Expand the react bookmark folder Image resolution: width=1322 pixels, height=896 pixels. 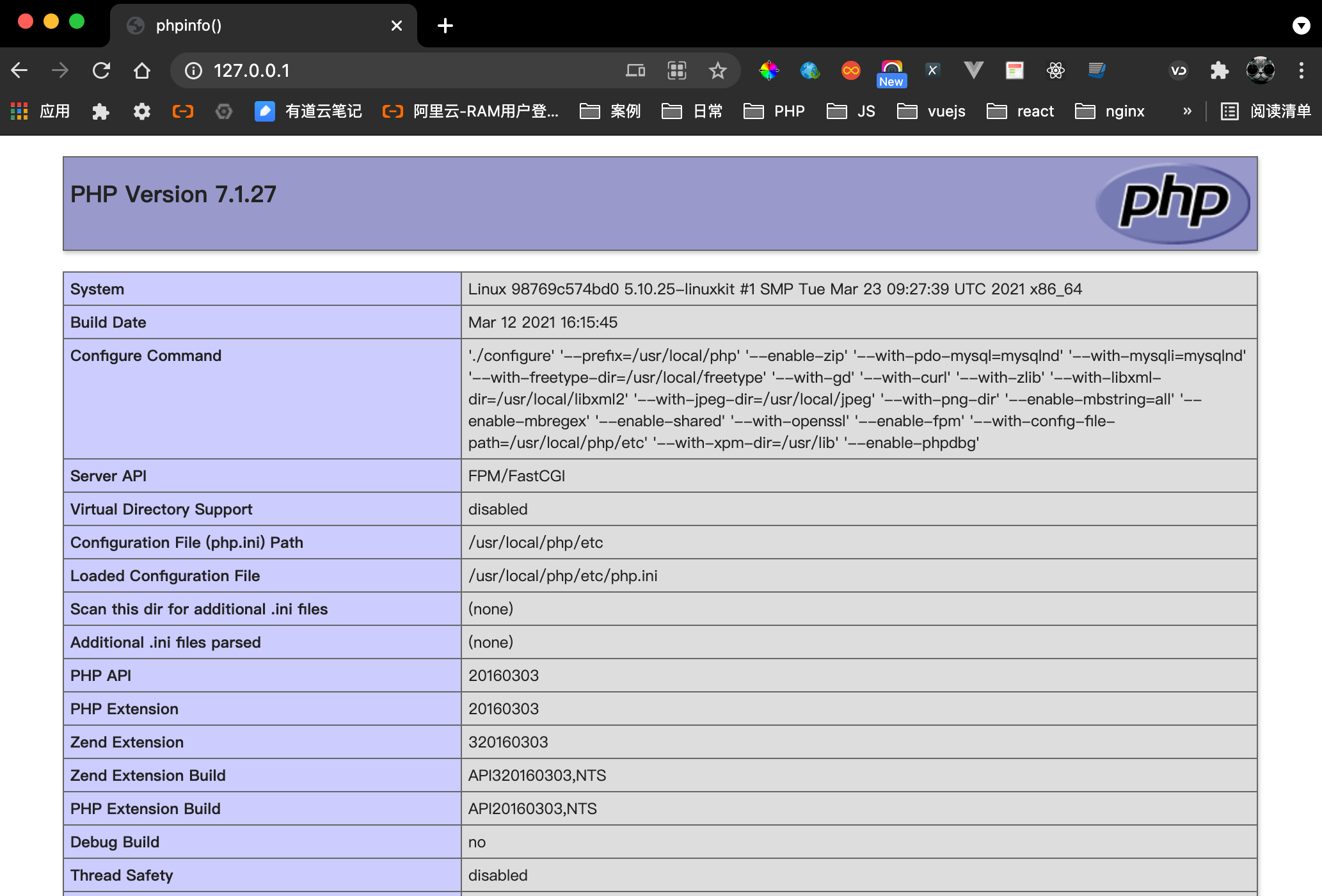(1020, 111)
